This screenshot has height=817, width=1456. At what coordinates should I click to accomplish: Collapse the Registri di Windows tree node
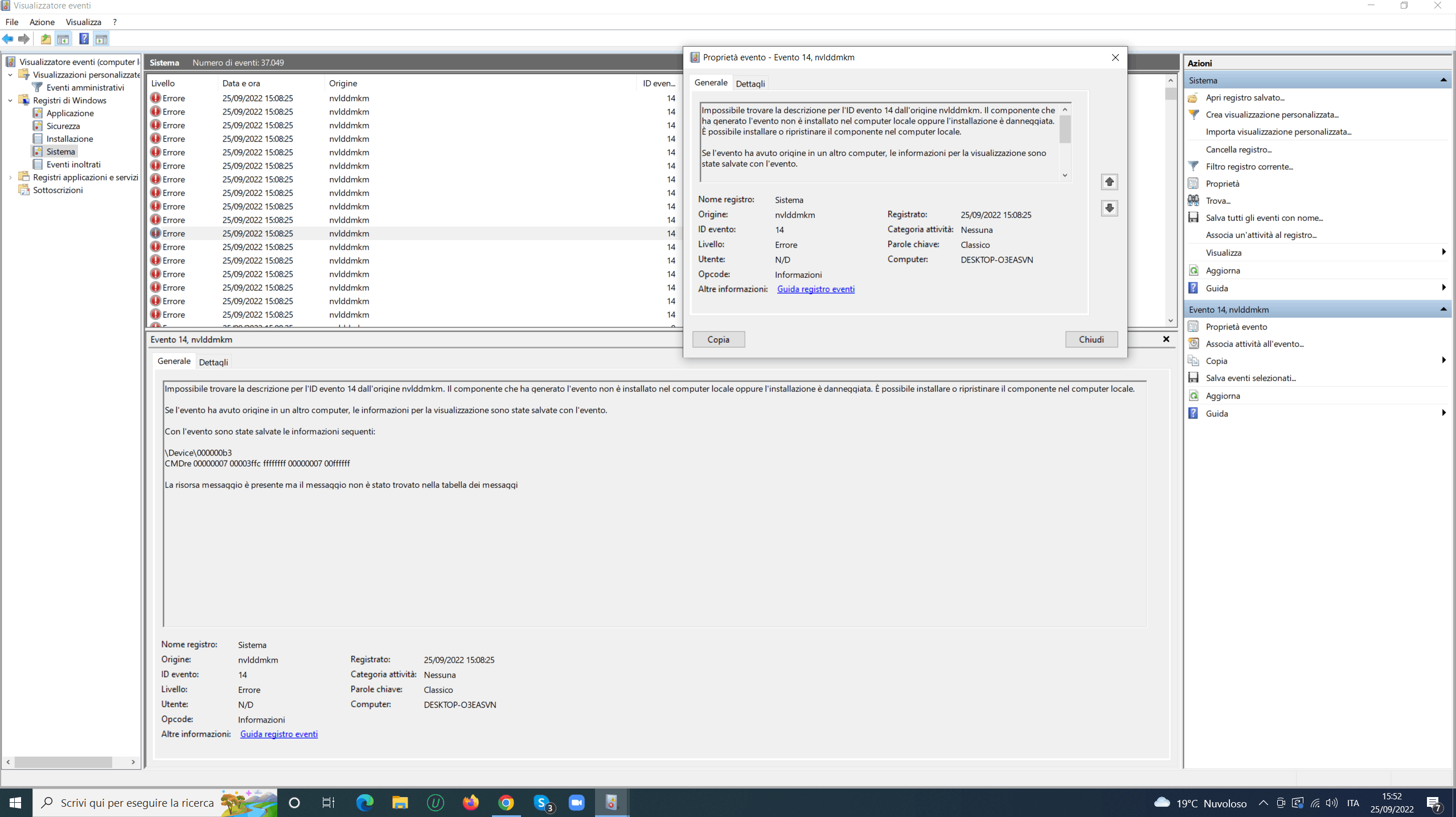click(x=10, y=101)
